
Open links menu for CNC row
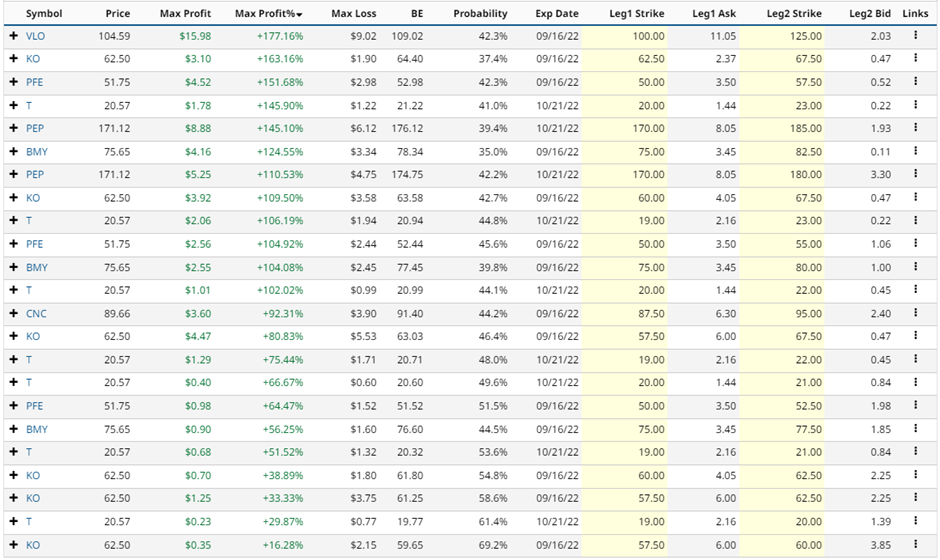coord(915,313)
